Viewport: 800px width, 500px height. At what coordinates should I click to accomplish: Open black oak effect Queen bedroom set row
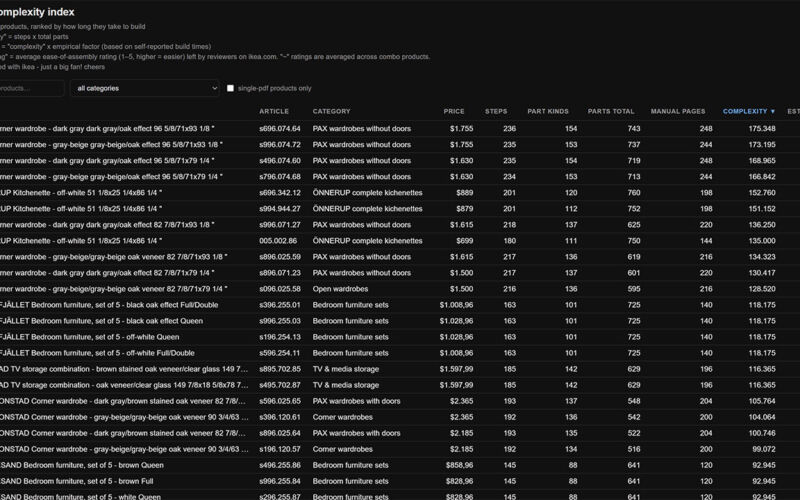point(400,321)
